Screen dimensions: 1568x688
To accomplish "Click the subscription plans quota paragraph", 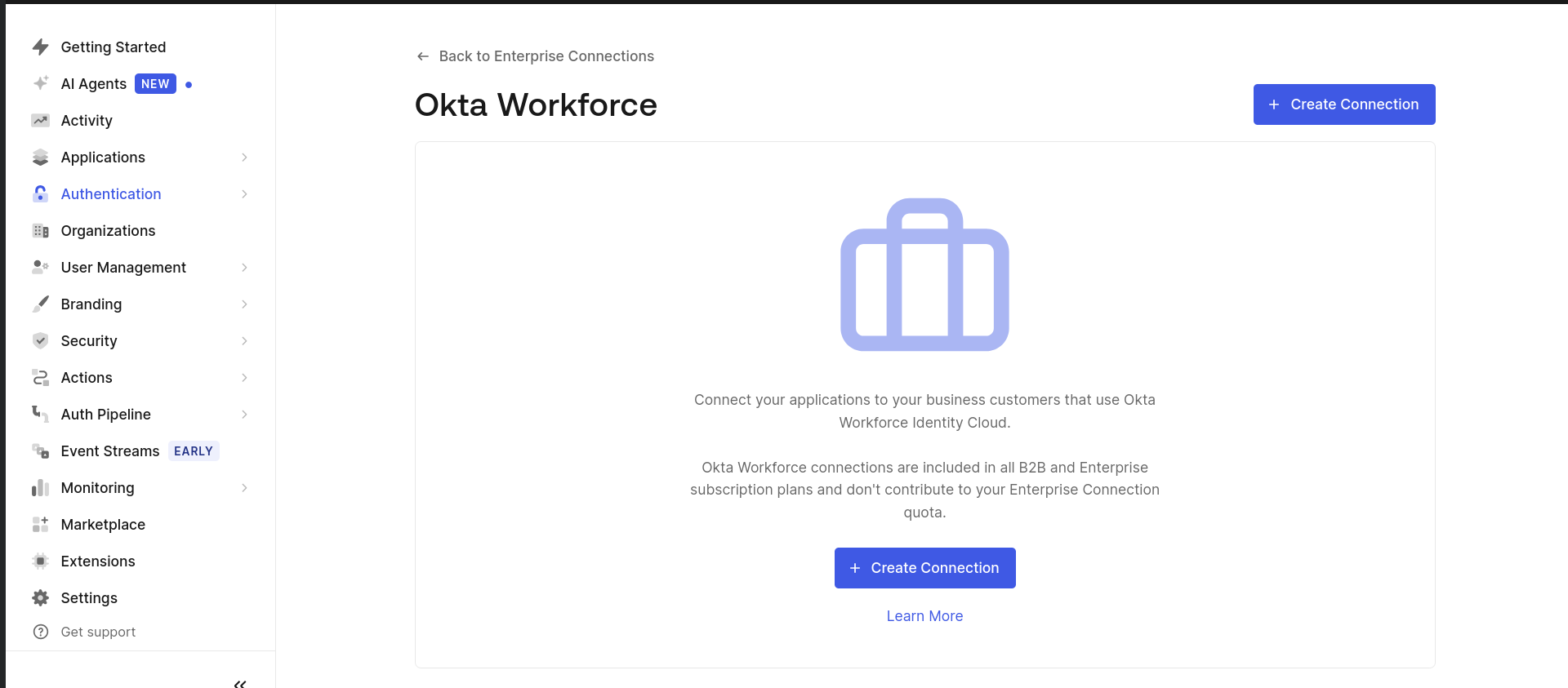I will [x=924, y=490].
